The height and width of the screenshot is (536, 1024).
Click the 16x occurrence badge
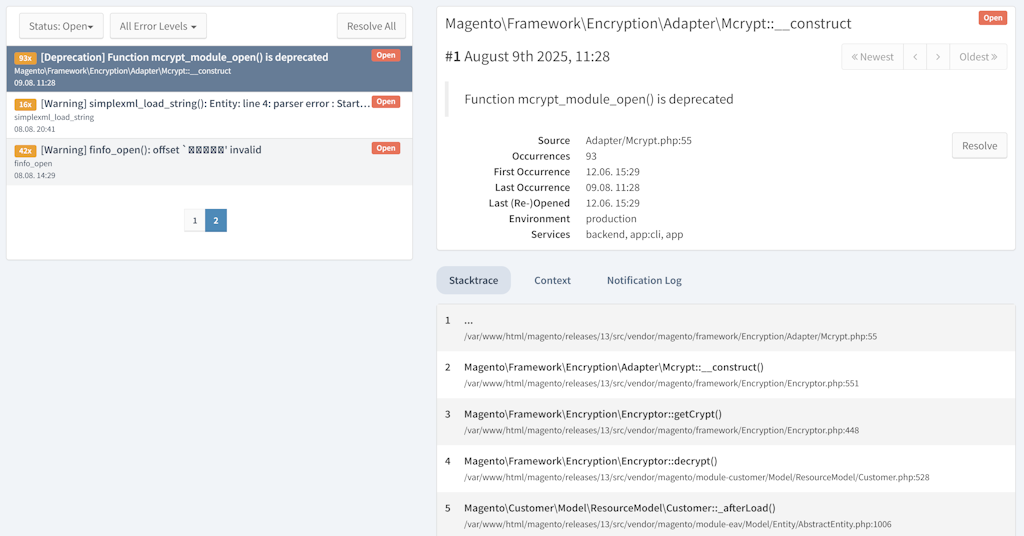[25, 104]
